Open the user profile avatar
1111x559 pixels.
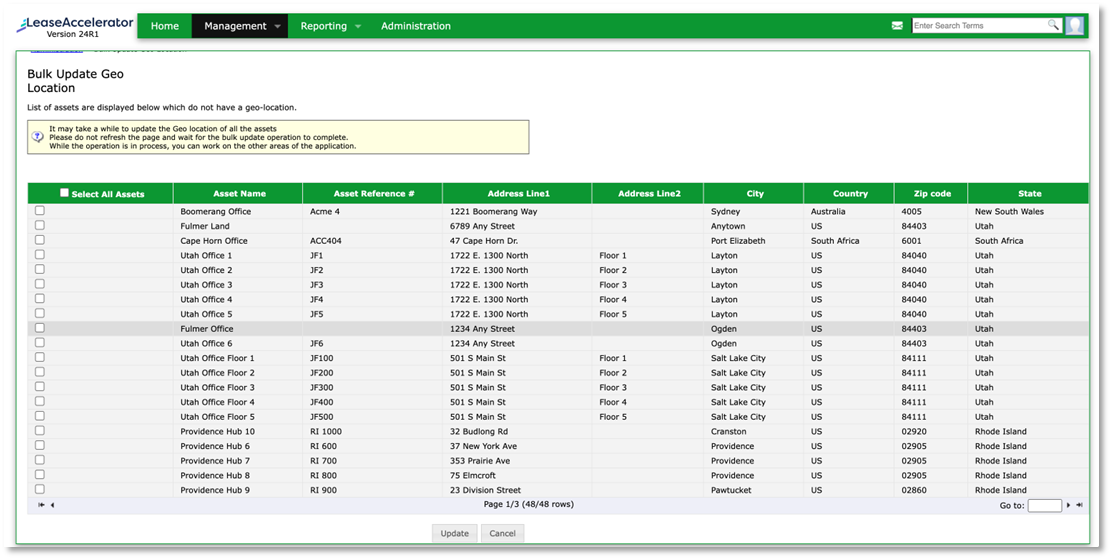tap(1075, 26)
